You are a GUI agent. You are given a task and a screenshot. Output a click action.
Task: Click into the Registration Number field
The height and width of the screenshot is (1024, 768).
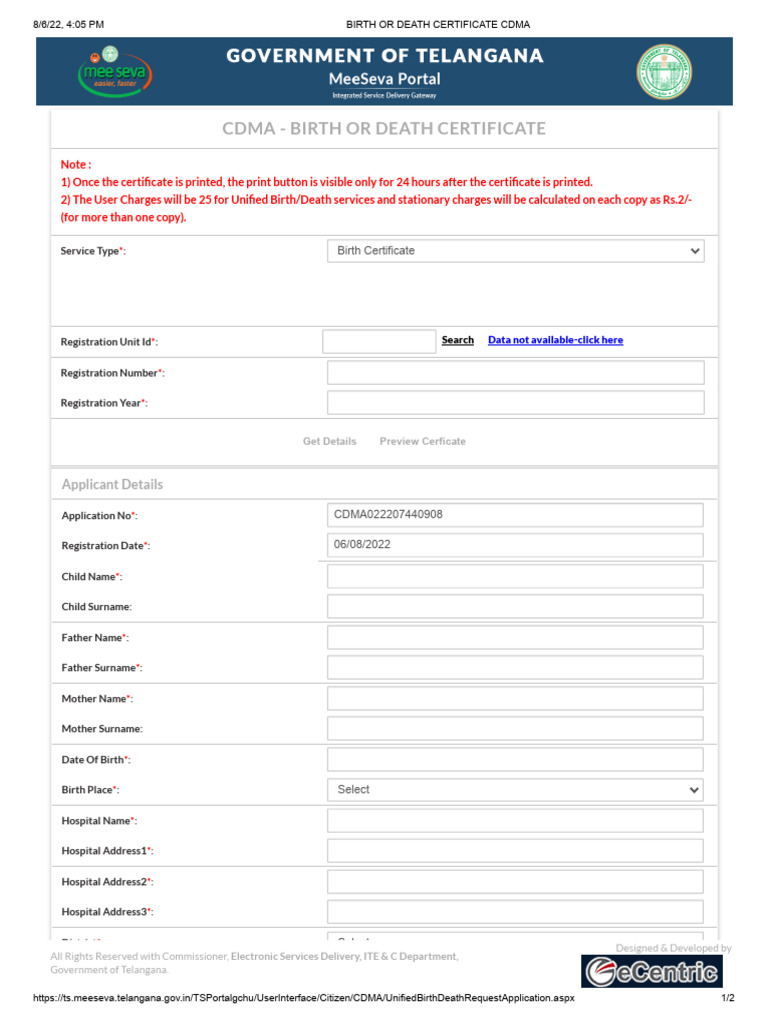click(515, 373)
